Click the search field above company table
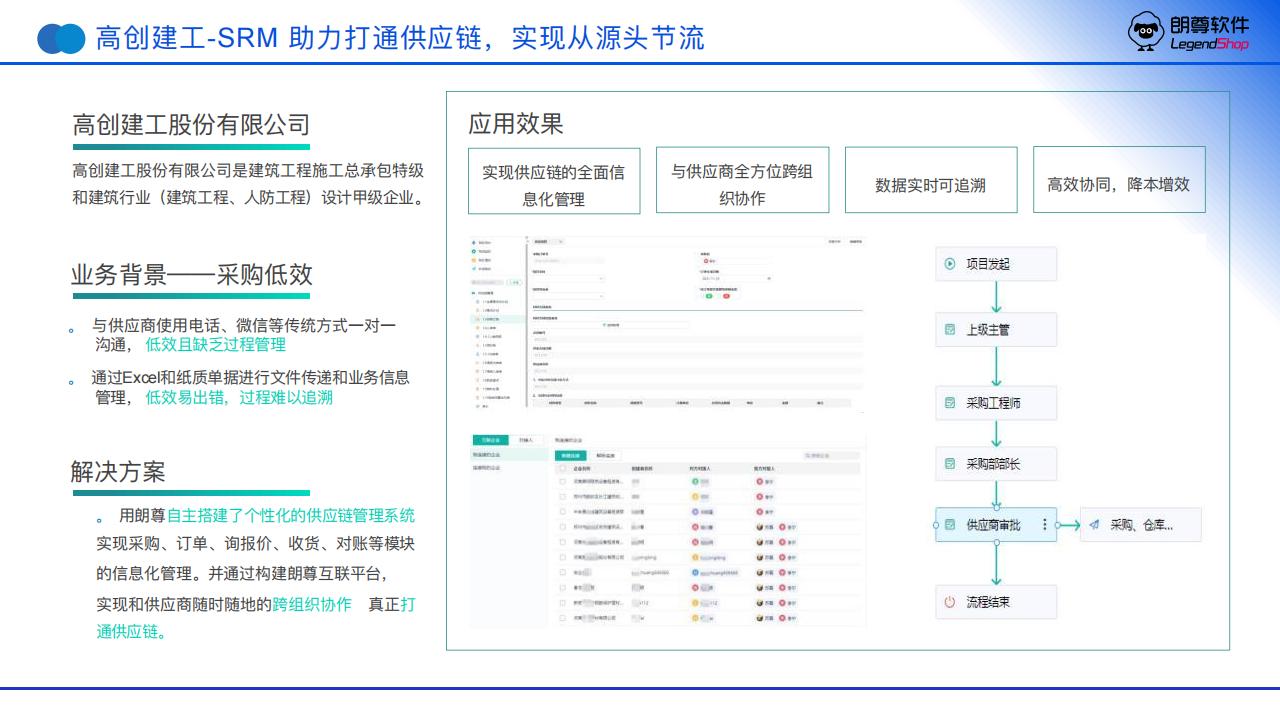 click(831, 455)
